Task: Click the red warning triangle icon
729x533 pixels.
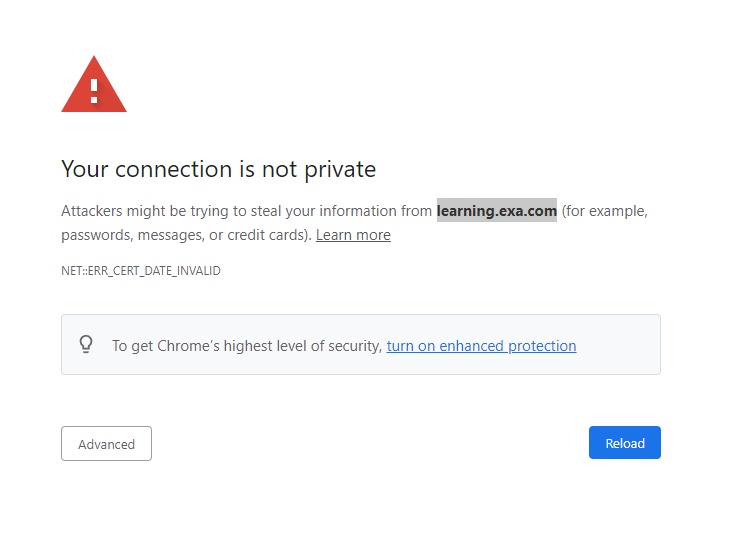Action: point(94,84)
